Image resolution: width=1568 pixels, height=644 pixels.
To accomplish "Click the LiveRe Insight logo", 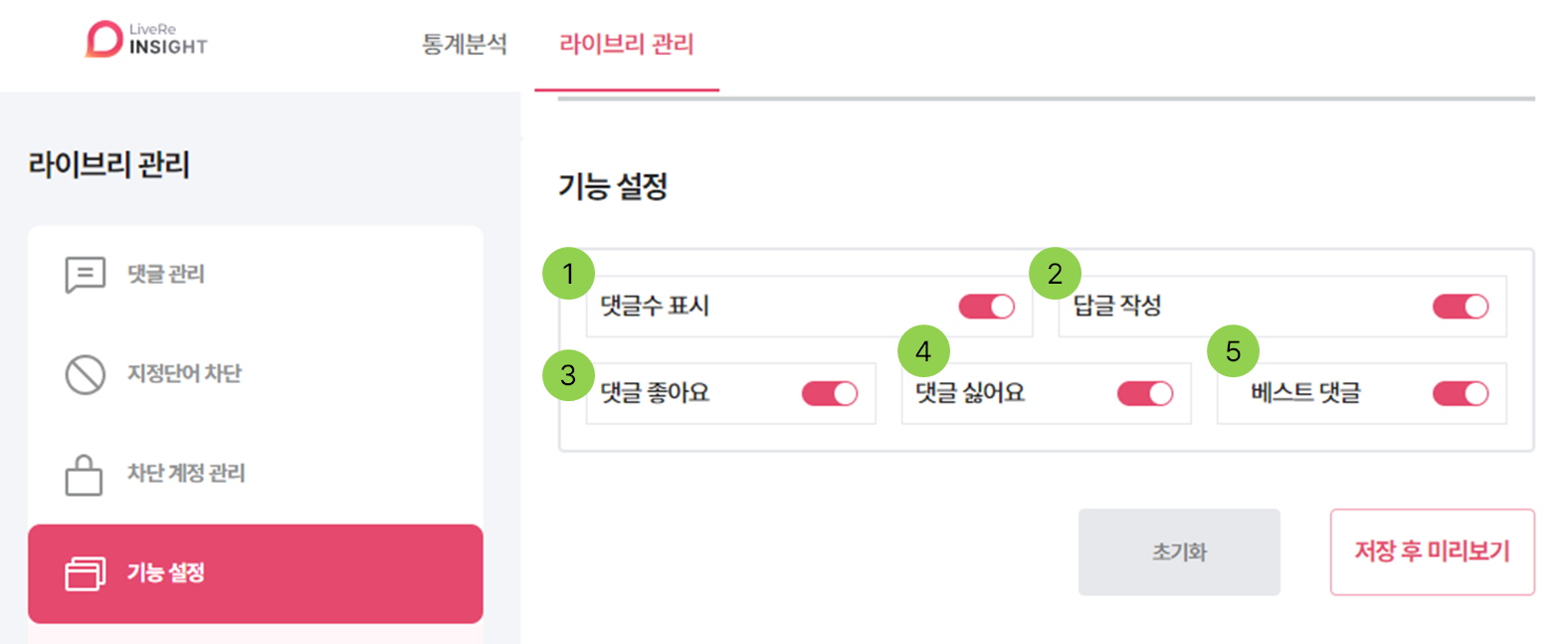I will 146,40.
